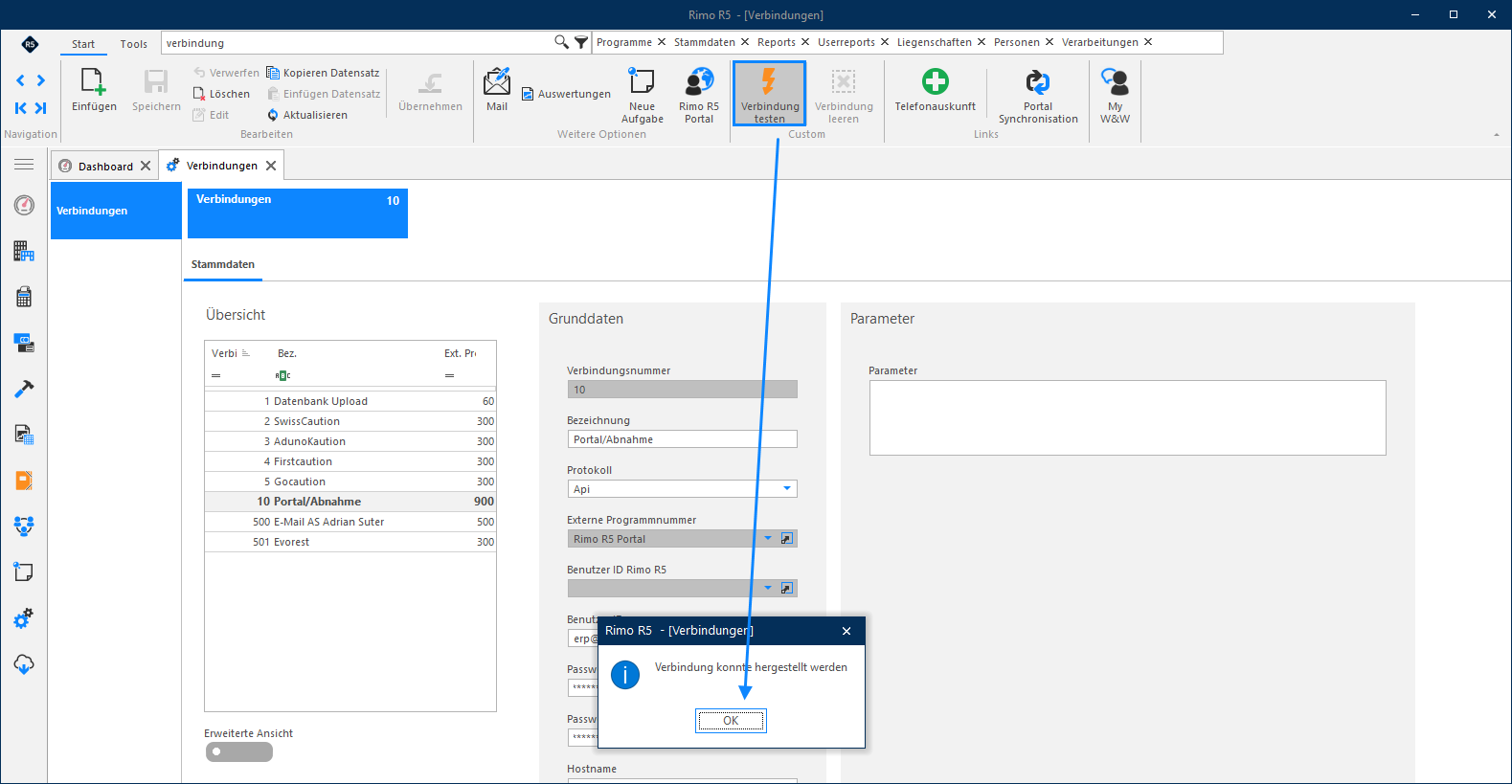Open the gears settings icon in the sidebar

24,618
